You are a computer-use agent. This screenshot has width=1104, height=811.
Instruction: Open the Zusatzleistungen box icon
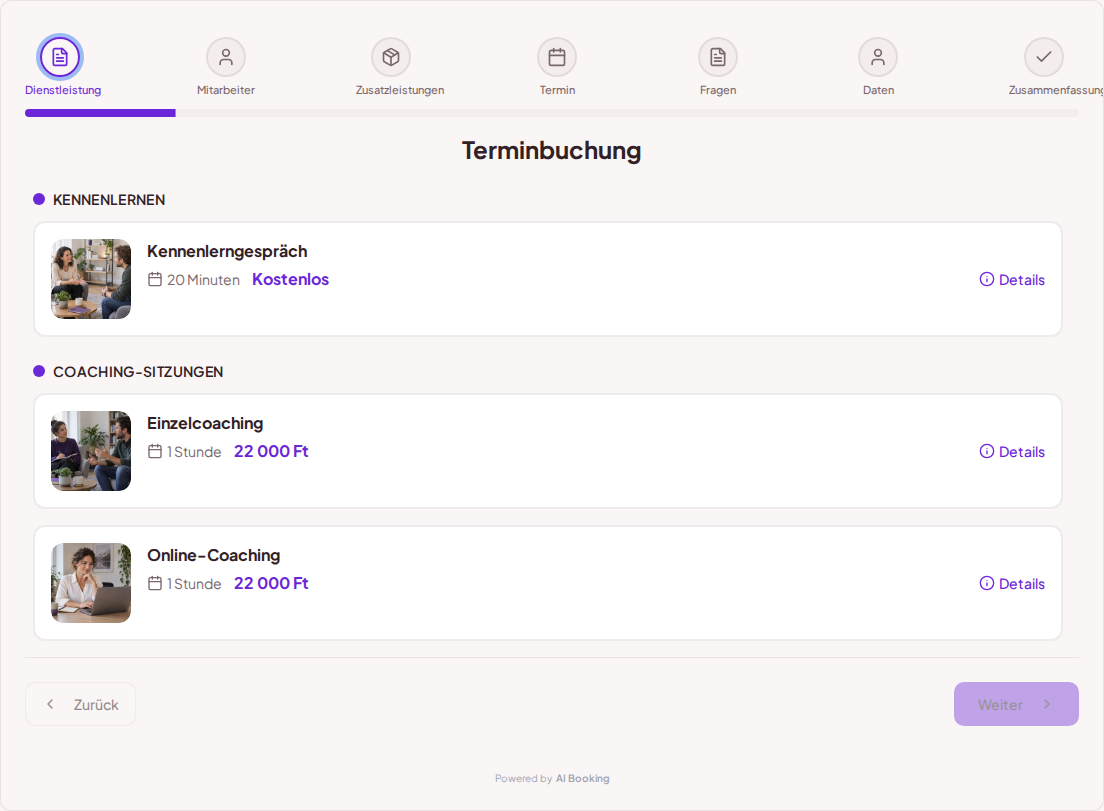pos(391,57)
